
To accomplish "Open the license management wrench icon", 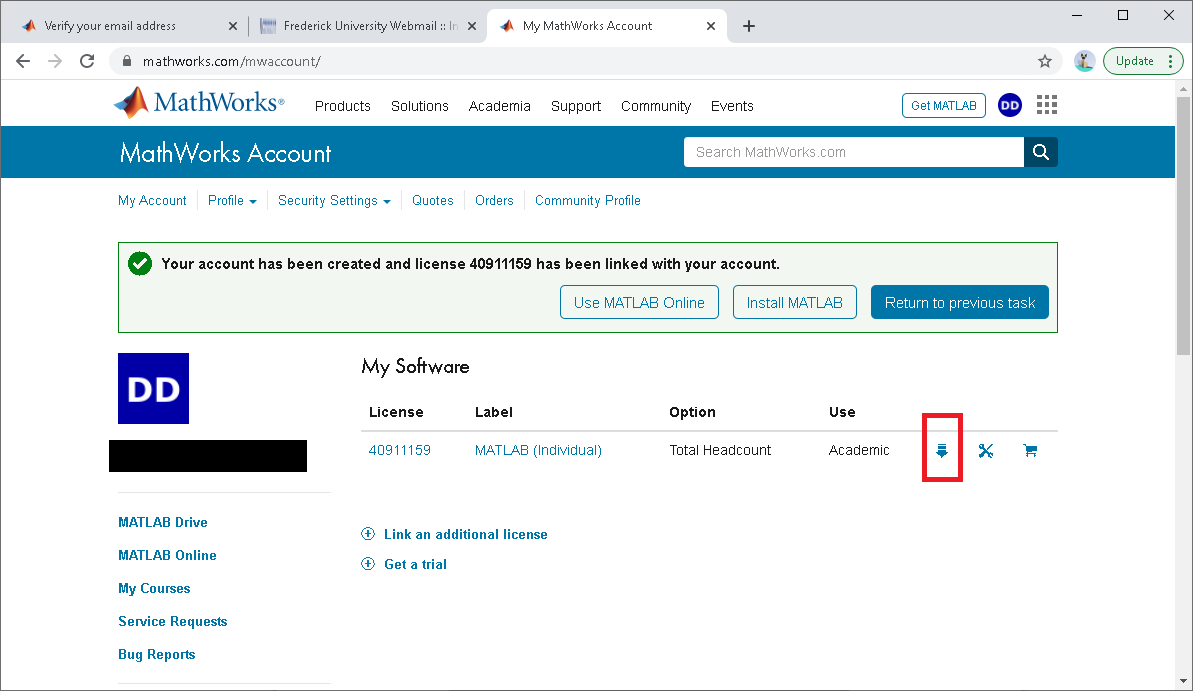I will 985,451.
